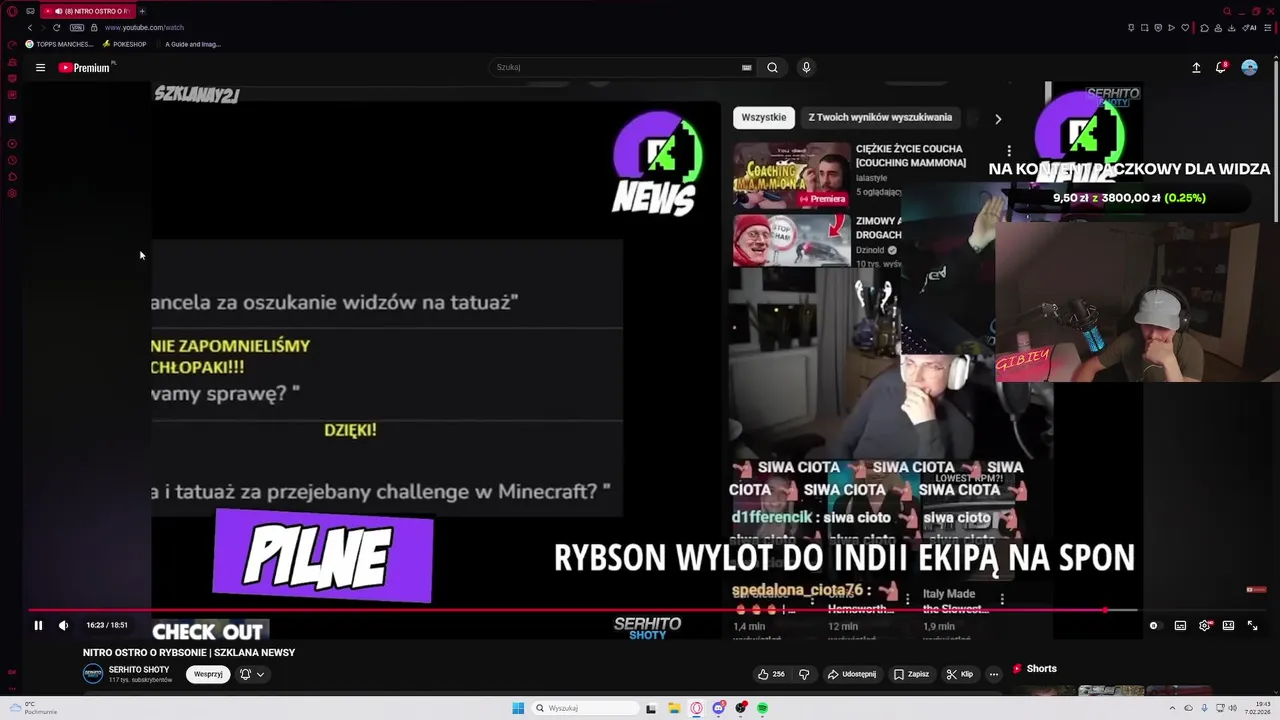1280x720 pixels.
Task: Open options for CIĘŻKIE ŻYCIE COUCHA video
Action: [1008, 152]
